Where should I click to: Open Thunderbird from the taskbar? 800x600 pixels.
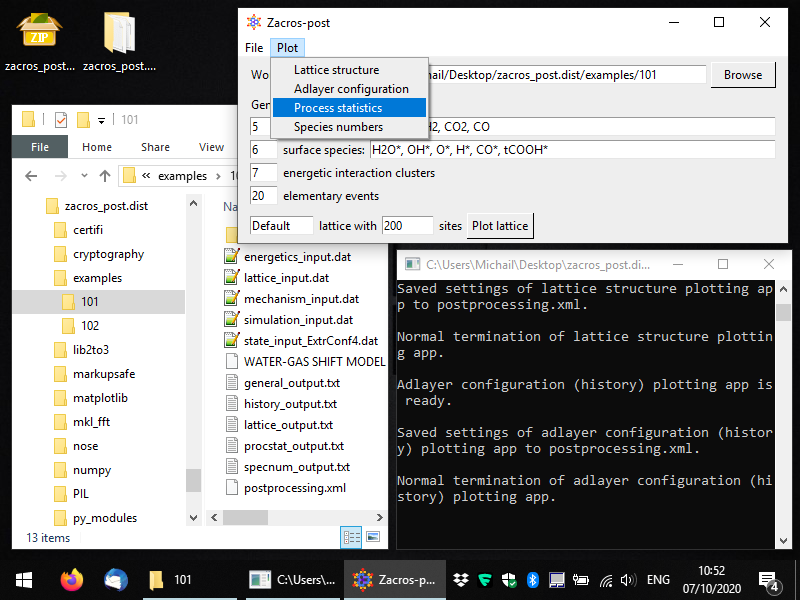(x=116, y=579)
